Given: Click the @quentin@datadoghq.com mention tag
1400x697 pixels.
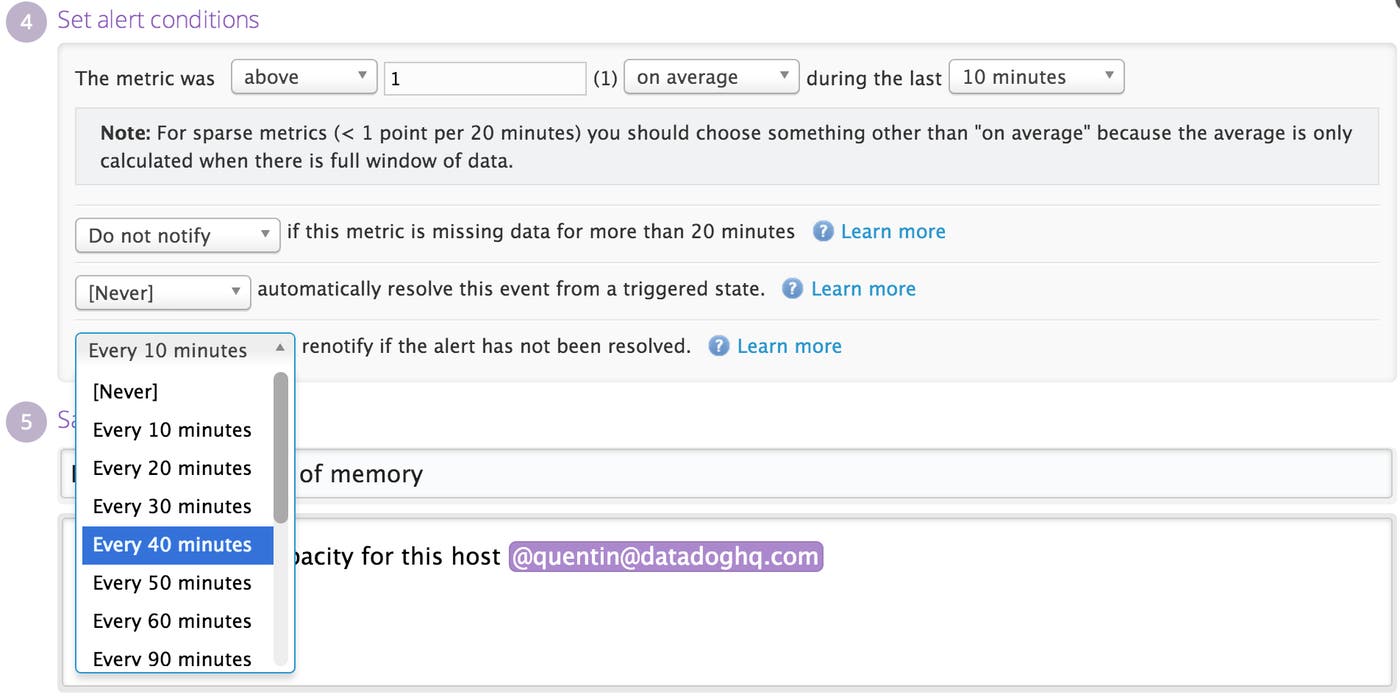Looking at the screenshot, I should point(665,556).
